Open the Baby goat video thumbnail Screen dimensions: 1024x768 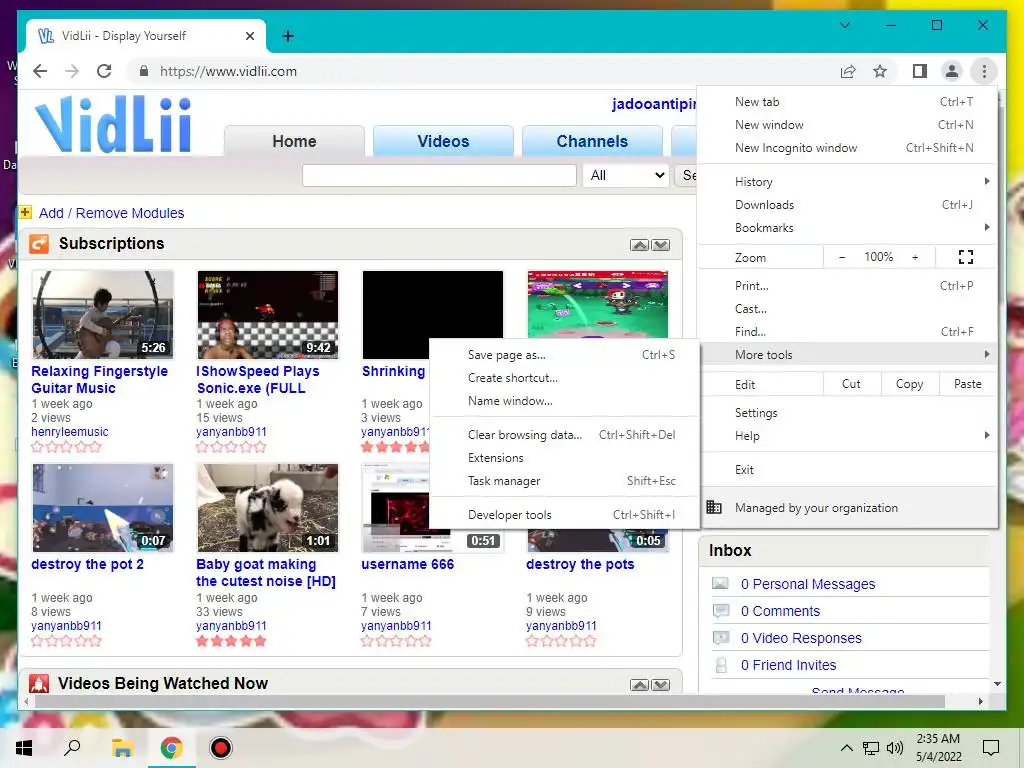point(268,507)
